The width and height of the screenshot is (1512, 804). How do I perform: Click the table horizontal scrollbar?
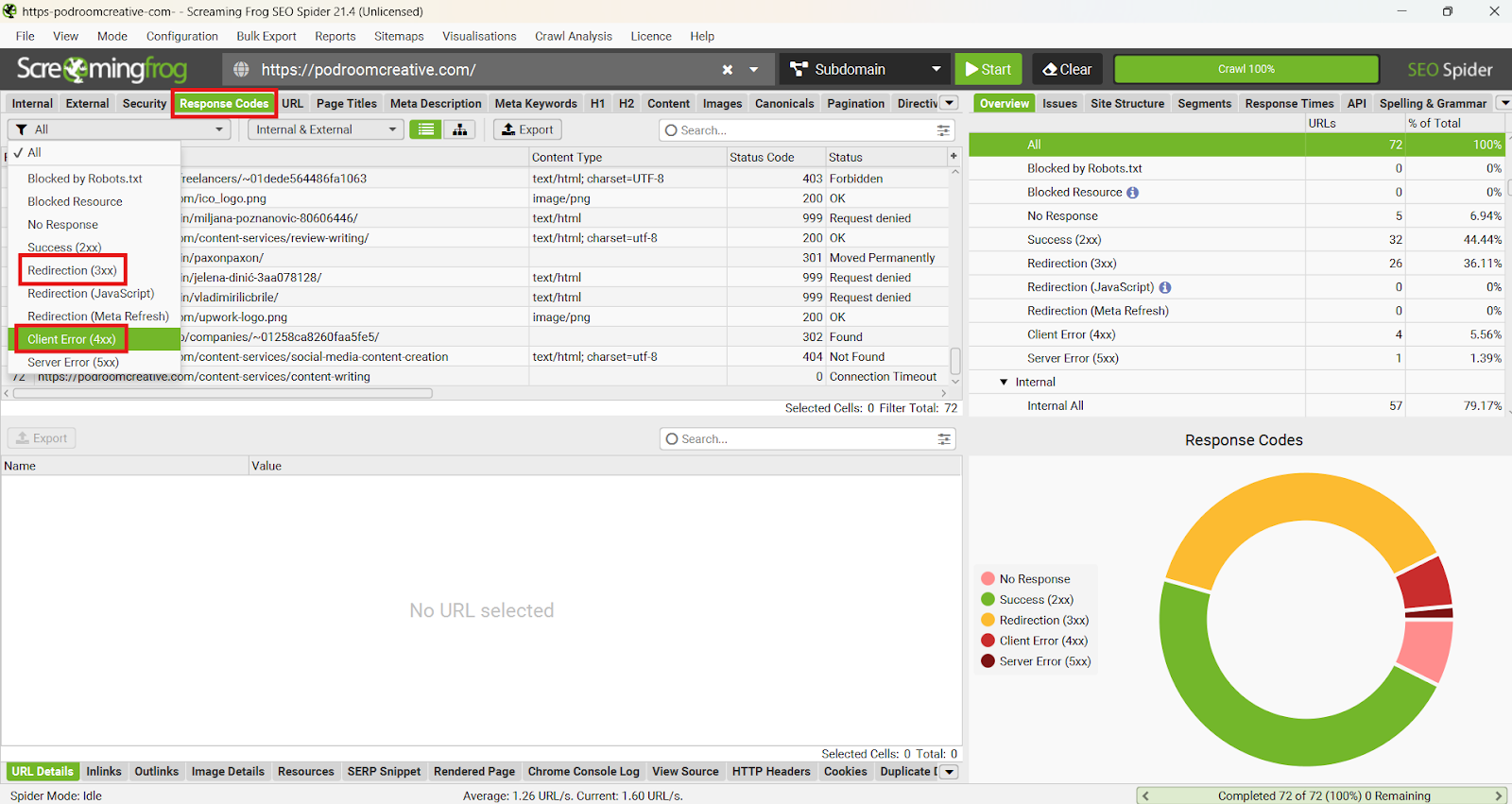(223, 393)
